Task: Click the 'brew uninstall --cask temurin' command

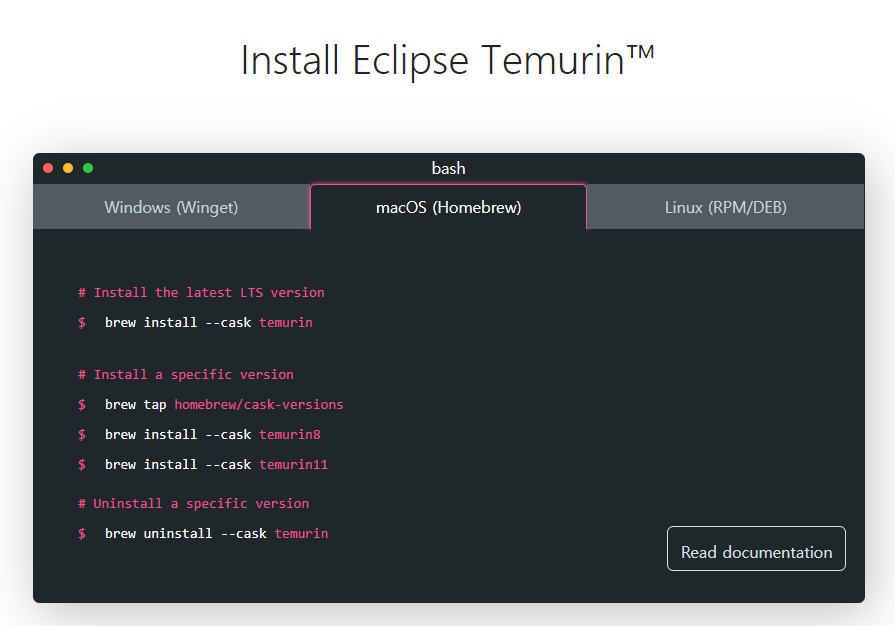Action: tap(216, 534)
